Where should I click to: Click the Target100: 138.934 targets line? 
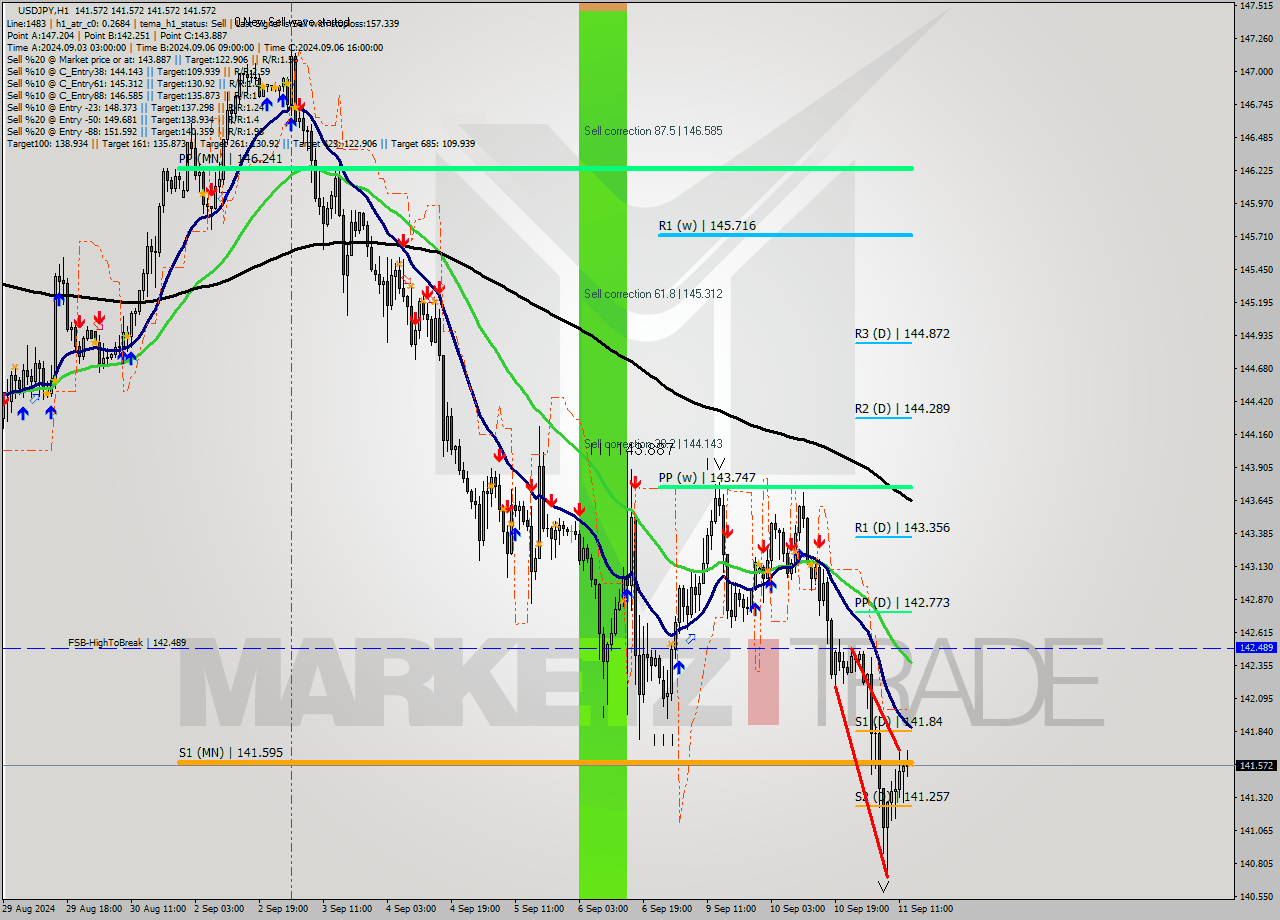coord(241,143)
